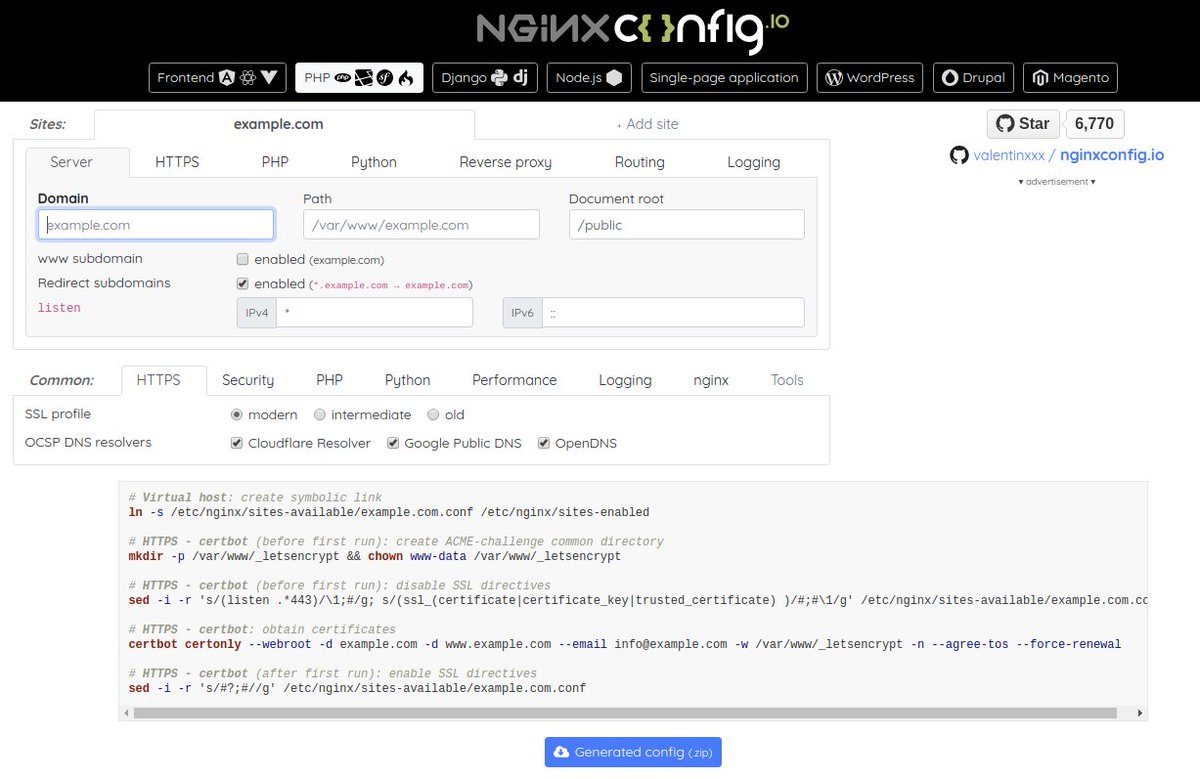Click the Python snake icon in Django preset
The width and height of the screenshot is (1200, 779).
coord(499,78)
